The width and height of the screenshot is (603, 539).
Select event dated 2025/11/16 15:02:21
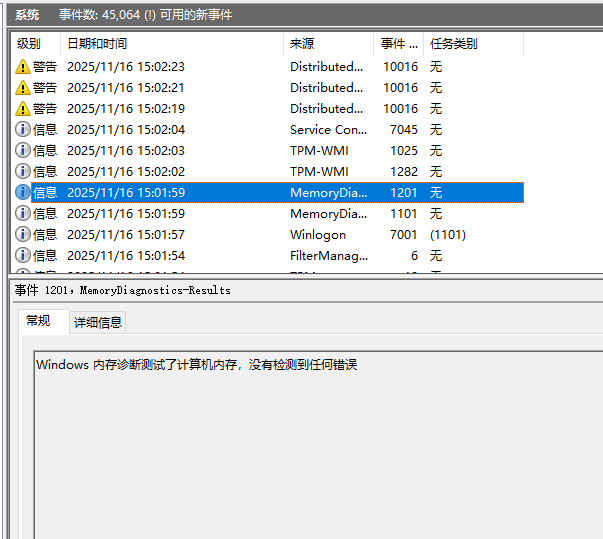pos(269,88)
